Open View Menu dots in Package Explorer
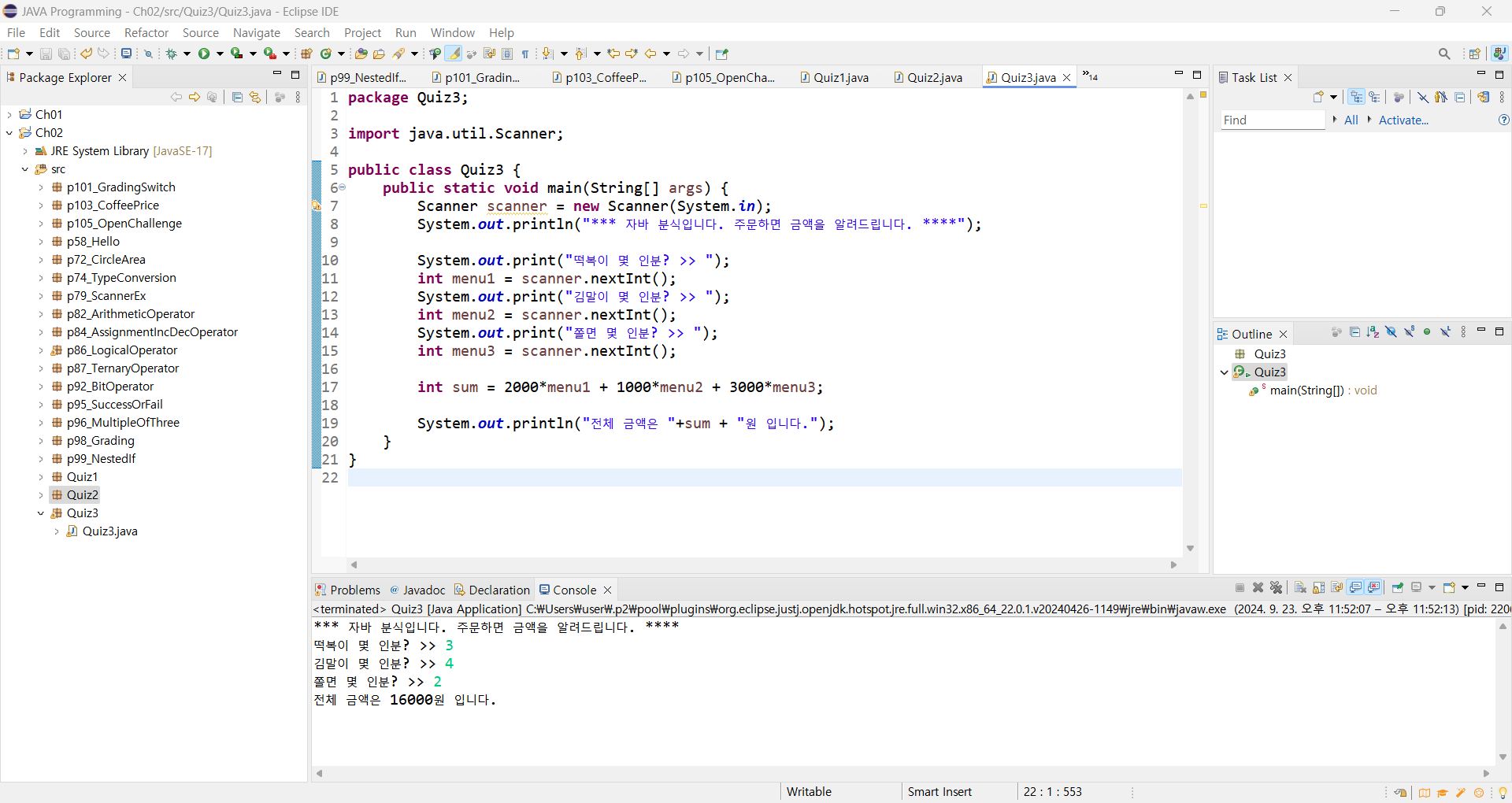This screenshot has height=803, width=1512. point(298,97)
